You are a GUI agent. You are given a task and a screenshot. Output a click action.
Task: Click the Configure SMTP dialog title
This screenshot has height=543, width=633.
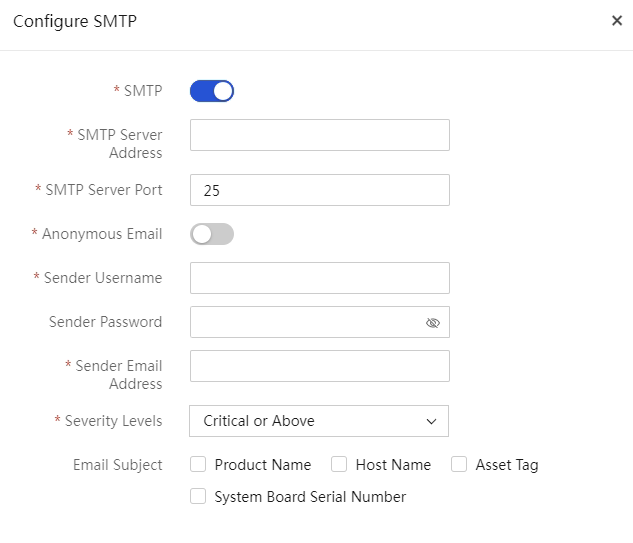point(75,21)
